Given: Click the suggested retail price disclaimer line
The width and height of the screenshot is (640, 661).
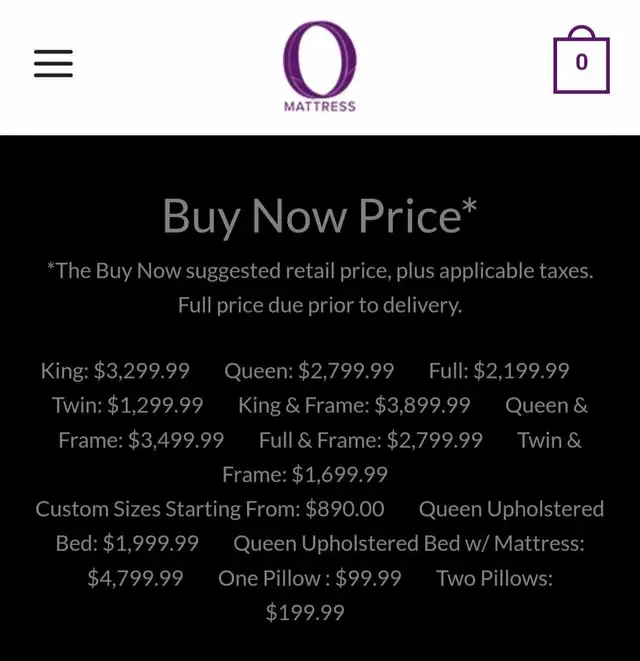Looking at the screenshot, I should pyautogui.click(x=320, y=271).
